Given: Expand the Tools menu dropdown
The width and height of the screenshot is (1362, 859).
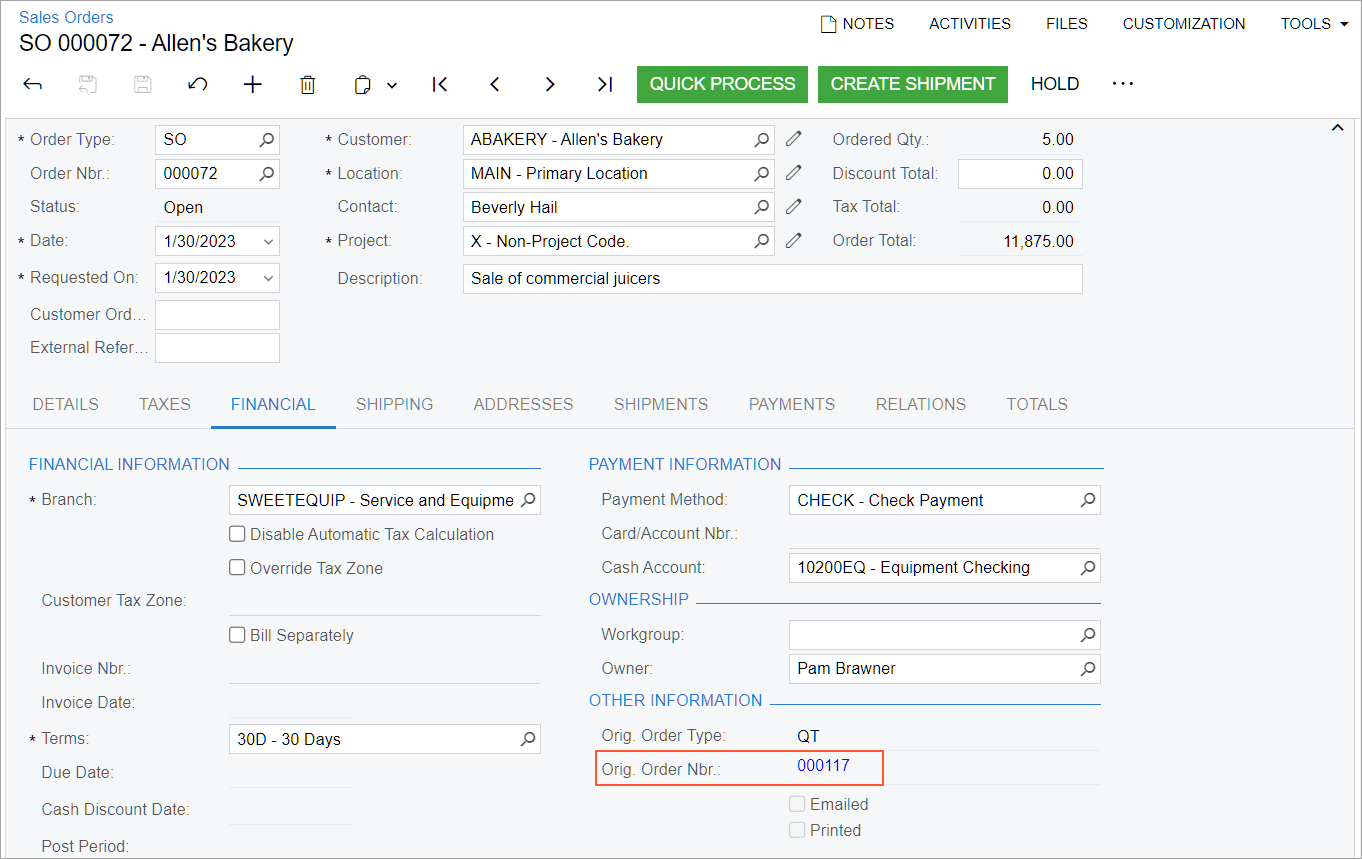Looking at the screenshot, I should point(1314,24).
